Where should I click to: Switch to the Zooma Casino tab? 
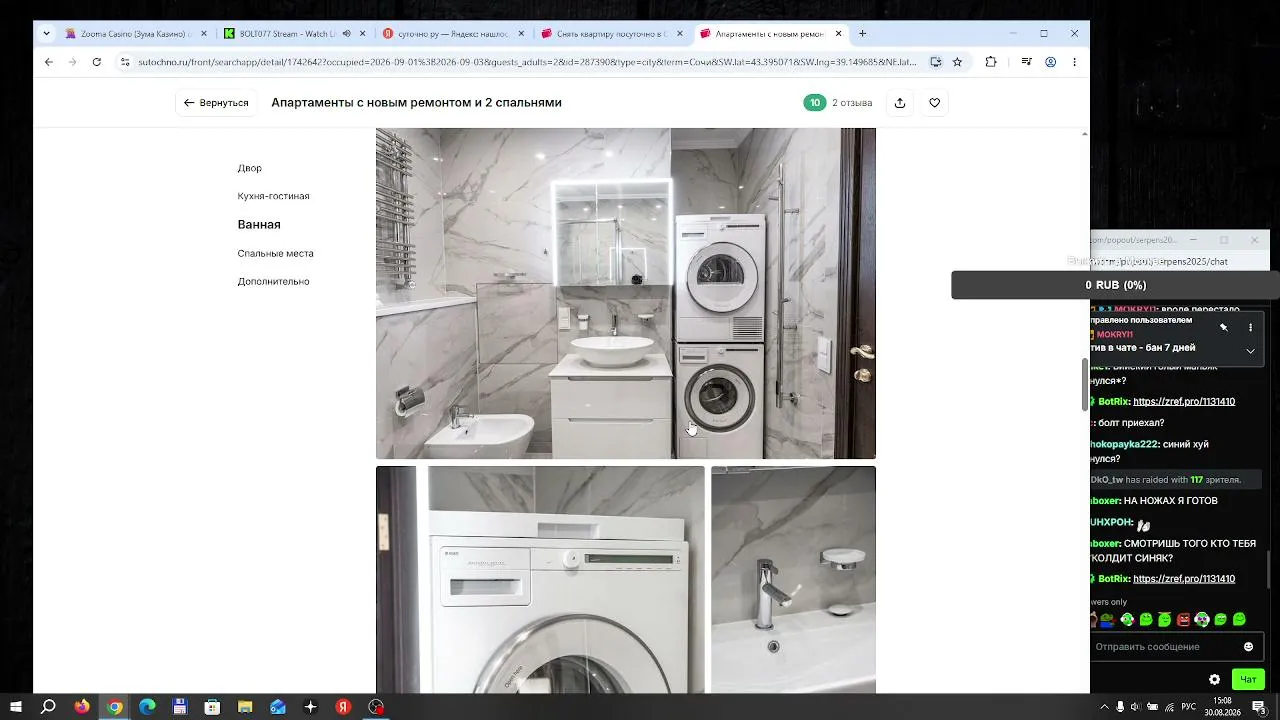(136, 33)
